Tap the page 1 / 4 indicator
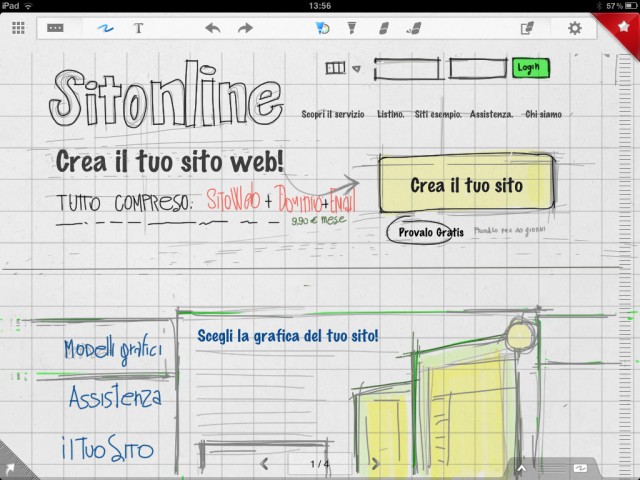 point(320,464)
